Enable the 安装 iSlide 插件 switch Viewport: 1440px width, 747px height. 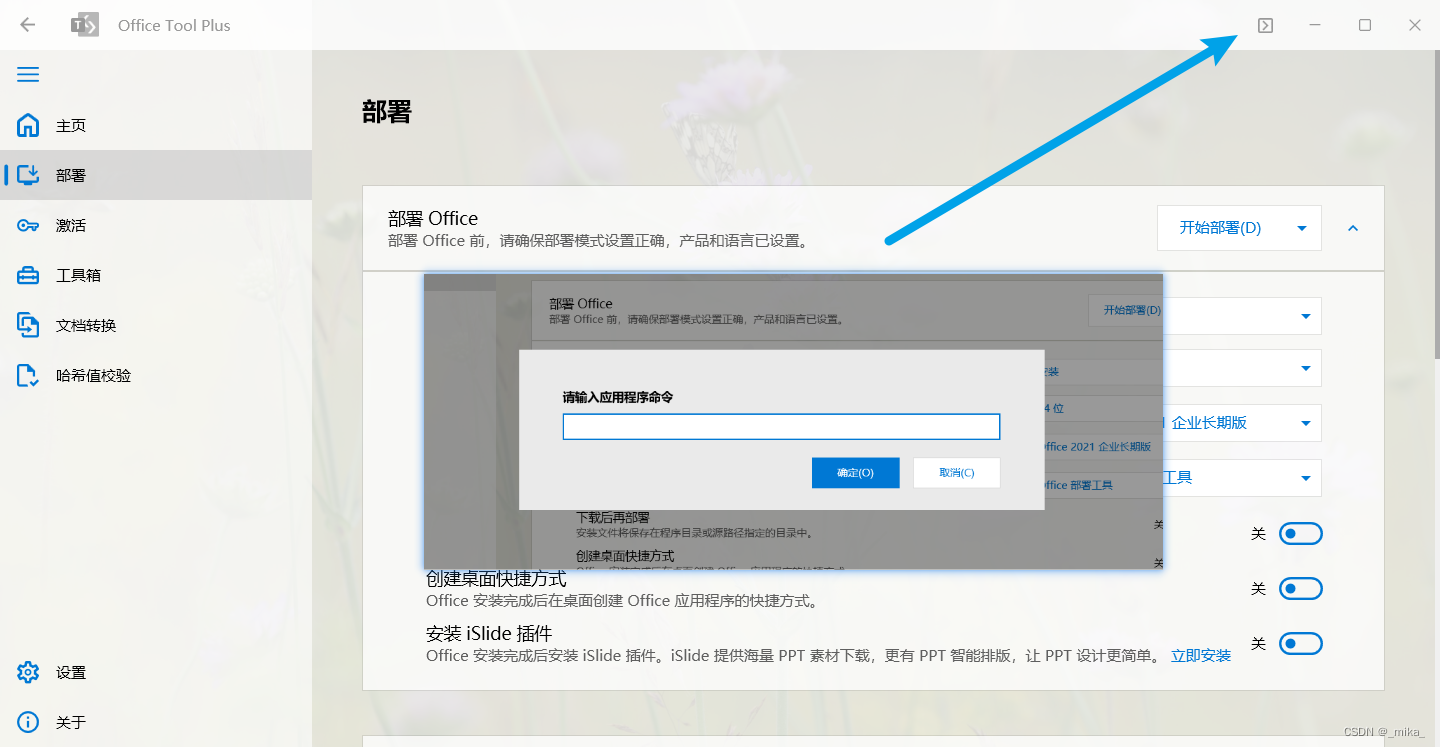pyautogui.click(x=1301, y=644)
